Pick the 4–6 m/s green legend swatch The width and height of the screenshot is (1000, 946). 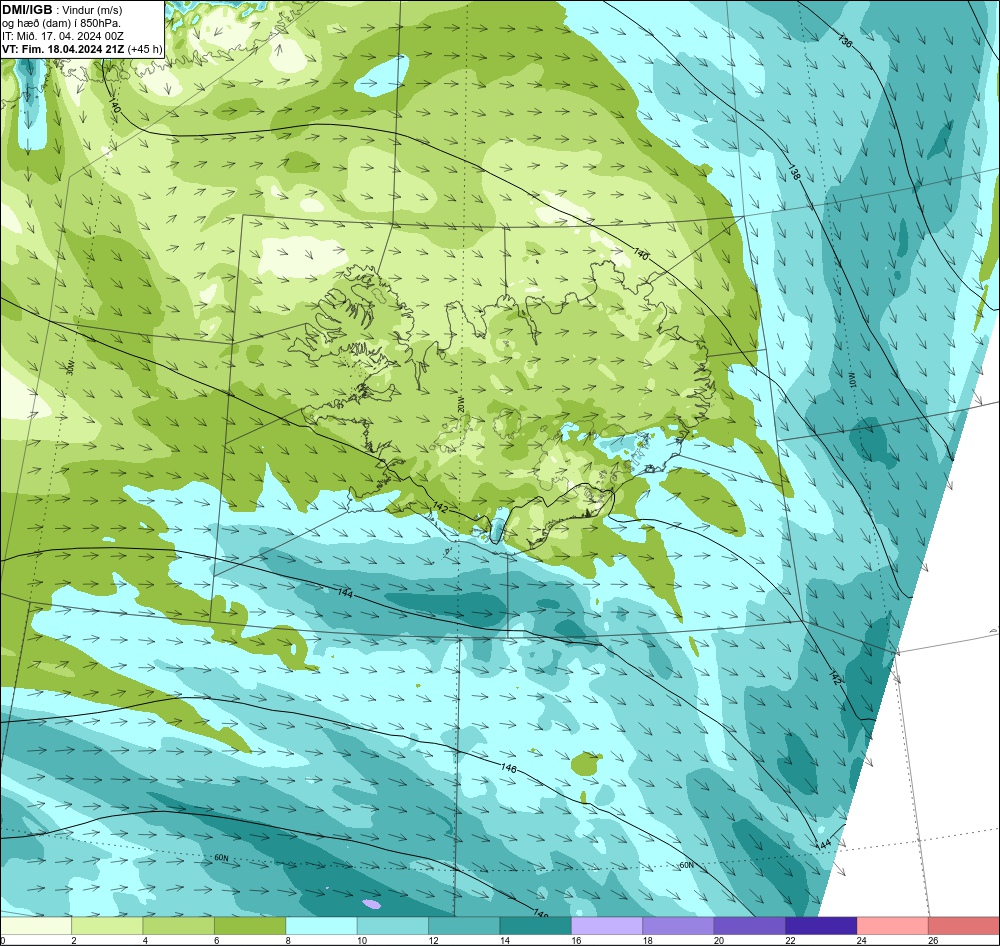[x=179, y=926]
